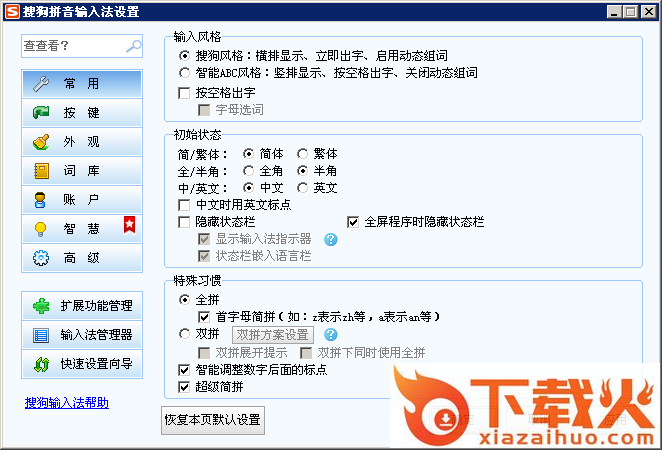Enable 中文时用英文标点 checkbox

pyautogui.click(x=184, y=205)
